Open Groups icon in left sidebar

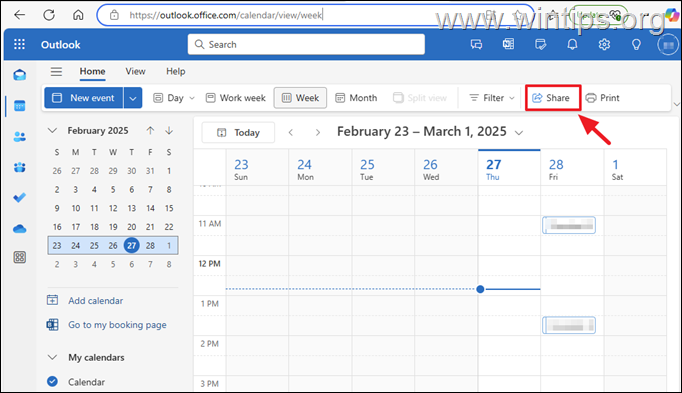pos(20,167)
